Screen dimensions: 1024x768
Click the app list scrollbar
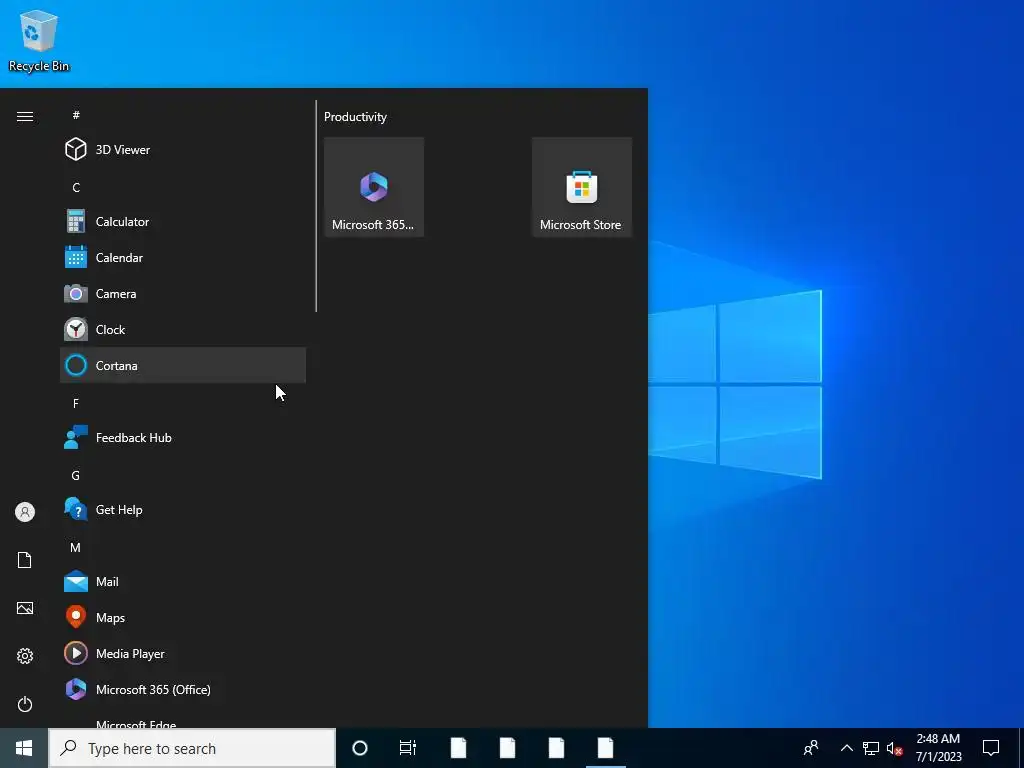[316, 206]
